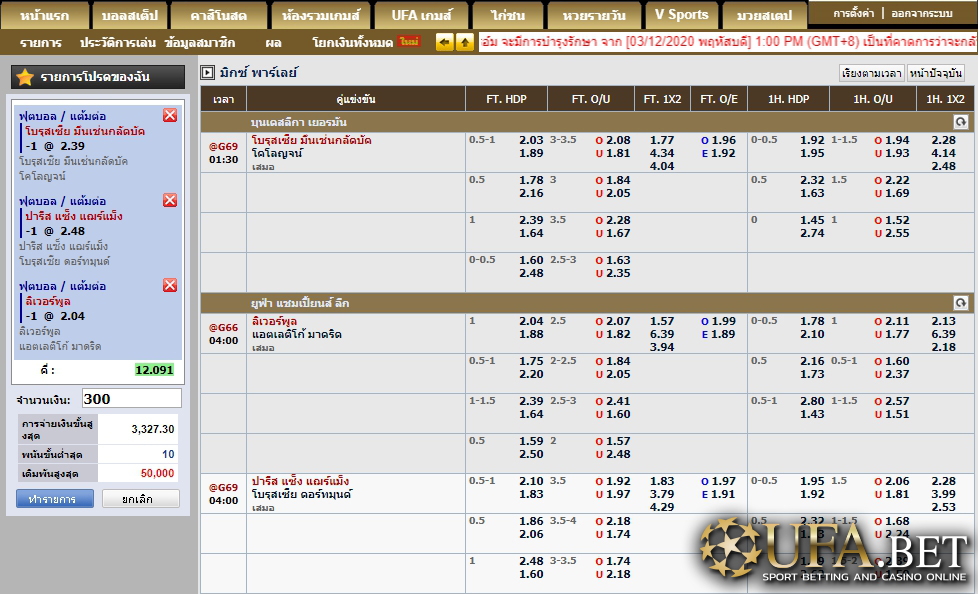Remove the ลิเวอร์พูล bet from the slip
The height and width of the screenshot is (594, 978).
click(170, 285)
